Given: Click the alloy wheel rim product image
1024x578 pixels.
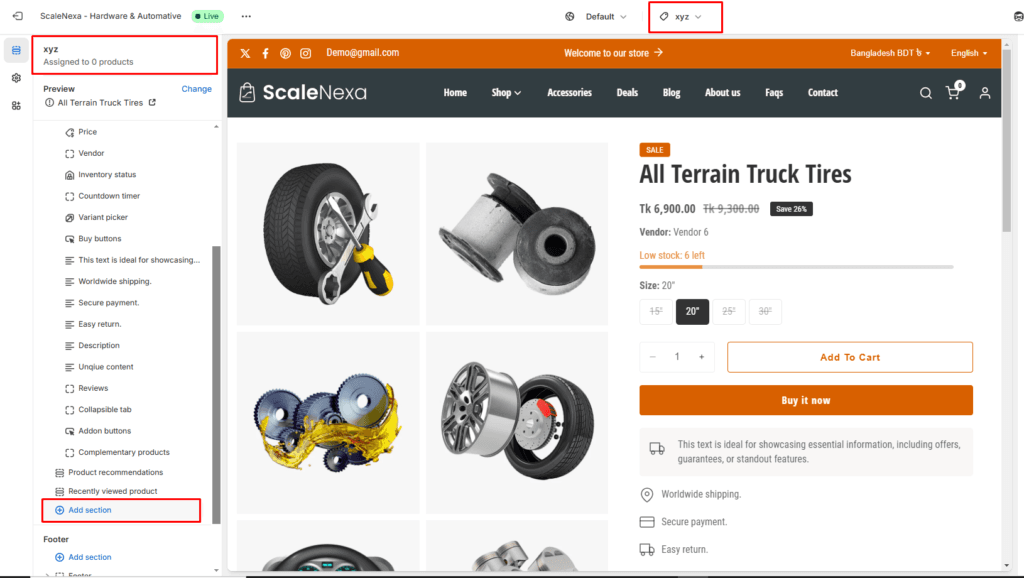Looking at the screenshot, I should coord(517,423).
